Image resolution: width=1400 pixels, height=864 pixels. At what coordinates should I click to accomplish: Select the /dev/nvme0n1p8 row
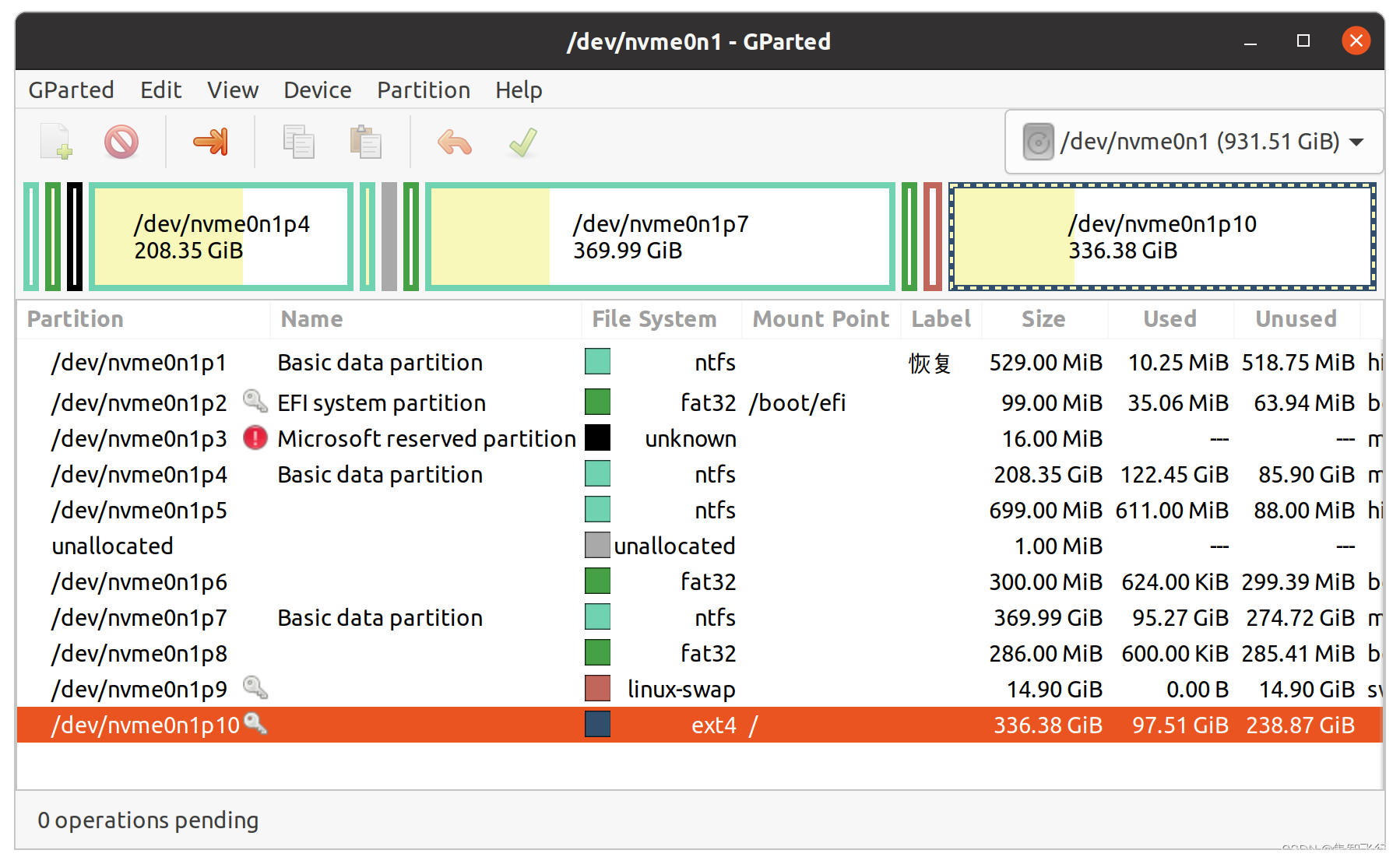point(699,653)
